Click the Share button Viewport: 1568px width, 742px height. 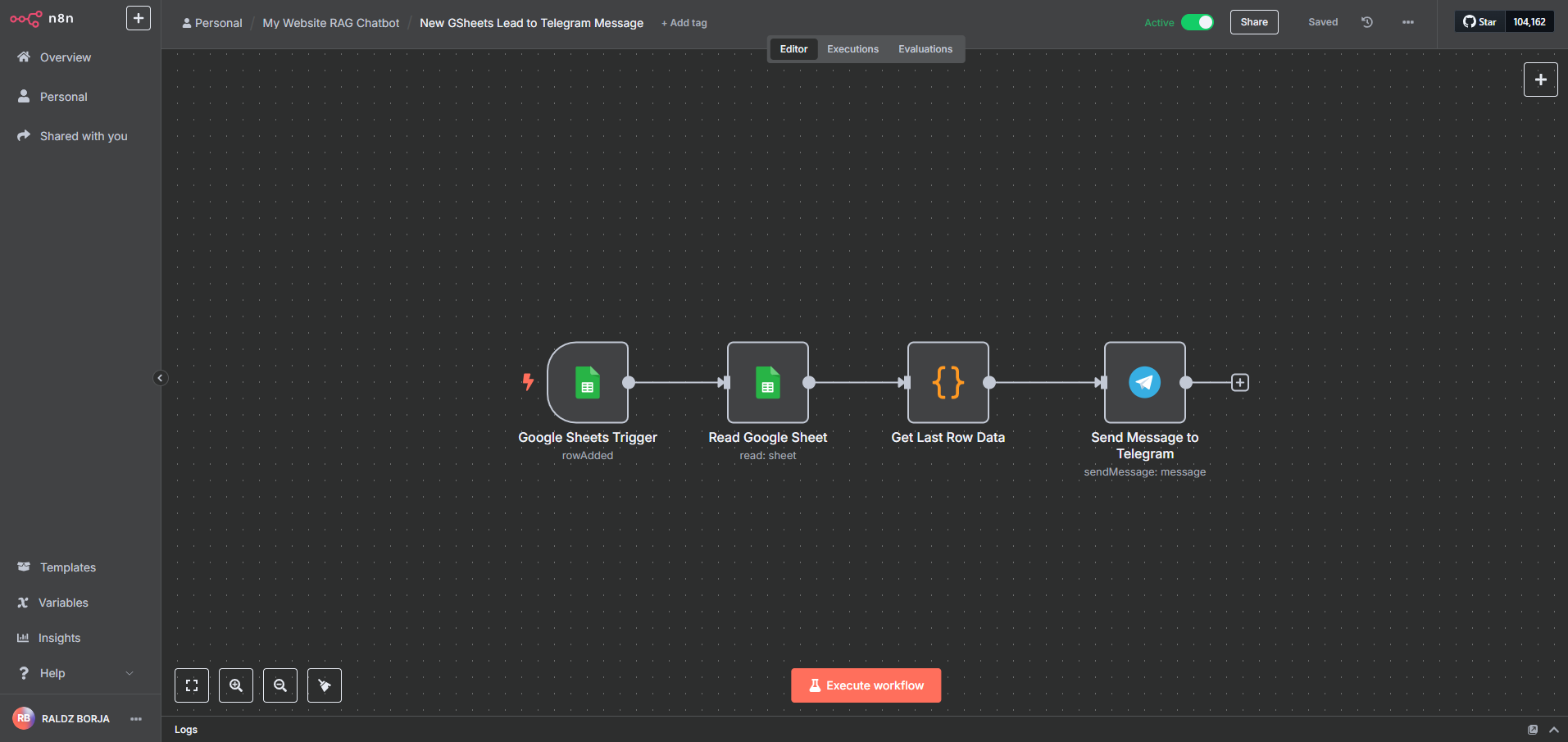(x=1254, y=22)
